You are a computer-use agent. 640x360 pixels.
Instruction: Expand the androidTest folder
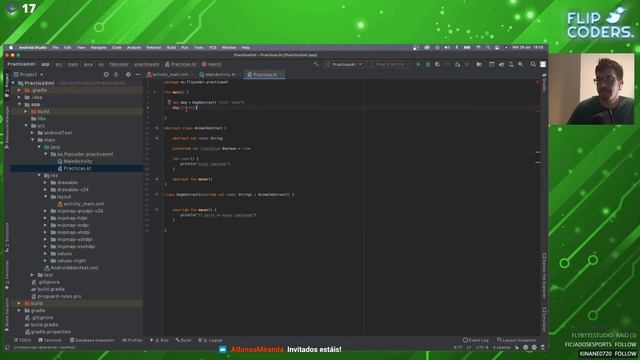point(33,133)
